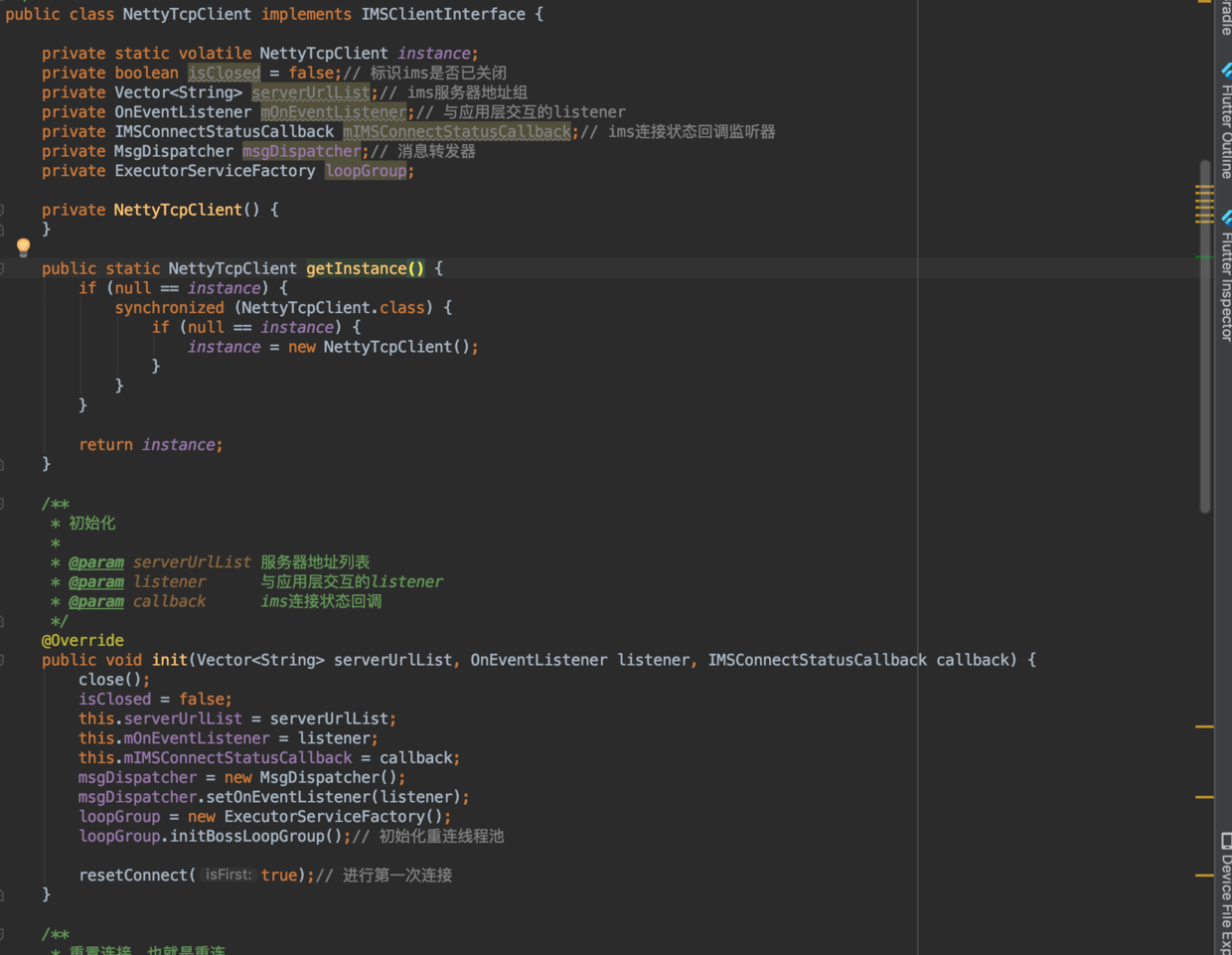Click the intention action lightbulb in the gutter
Image resolution: width=1232 pixels, height=955 pixels.
coord(23,245)
